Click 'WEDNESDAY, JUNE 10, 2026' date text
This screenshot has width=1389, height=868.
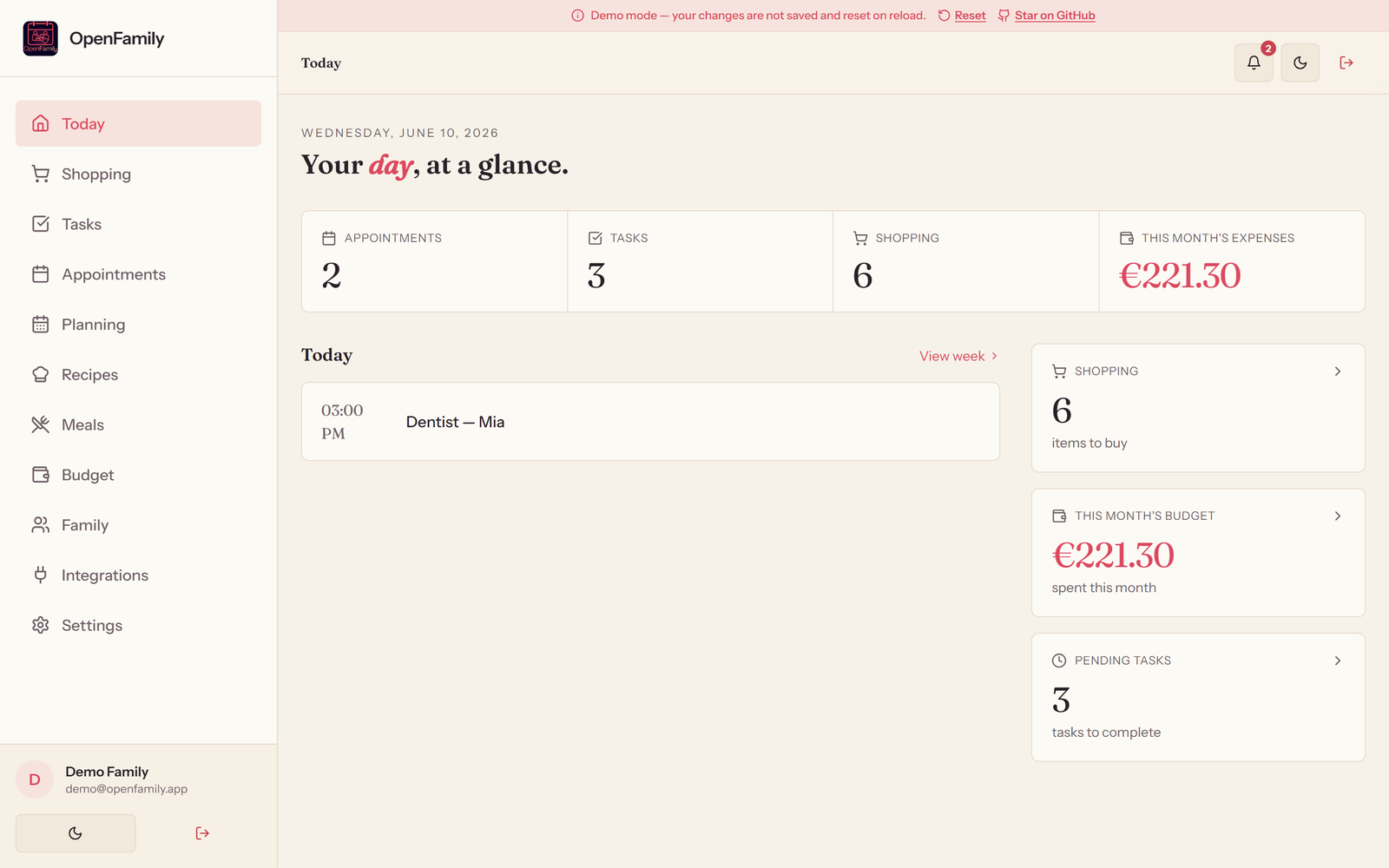(x=399, y=133)
